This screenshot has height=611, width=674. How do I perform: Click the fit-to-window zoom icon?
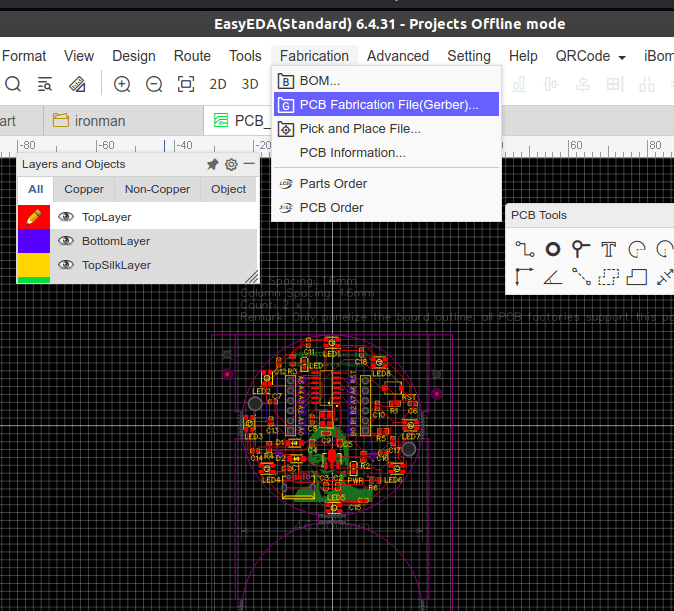point(186,84)
